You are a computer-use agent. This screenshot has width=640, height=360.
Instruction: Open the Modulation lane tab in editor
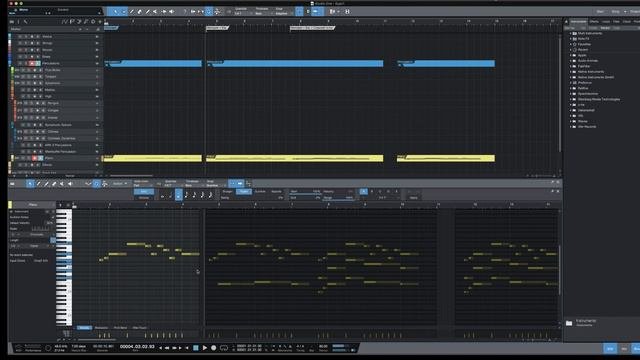pos(101,328)
